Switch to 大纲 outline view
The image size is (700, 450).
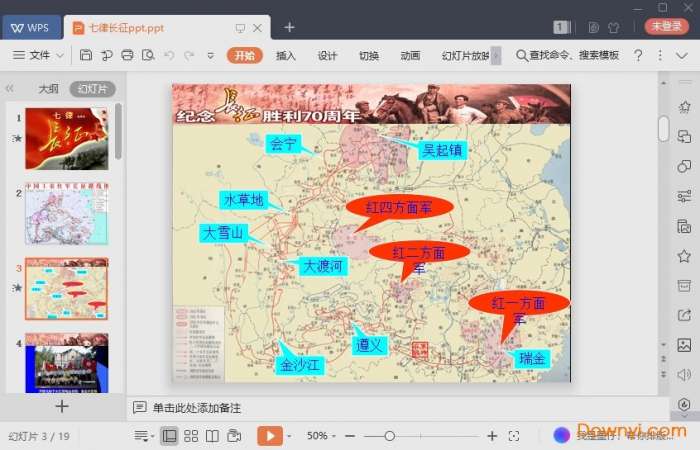pyautogui.click(x=49, y=89)
